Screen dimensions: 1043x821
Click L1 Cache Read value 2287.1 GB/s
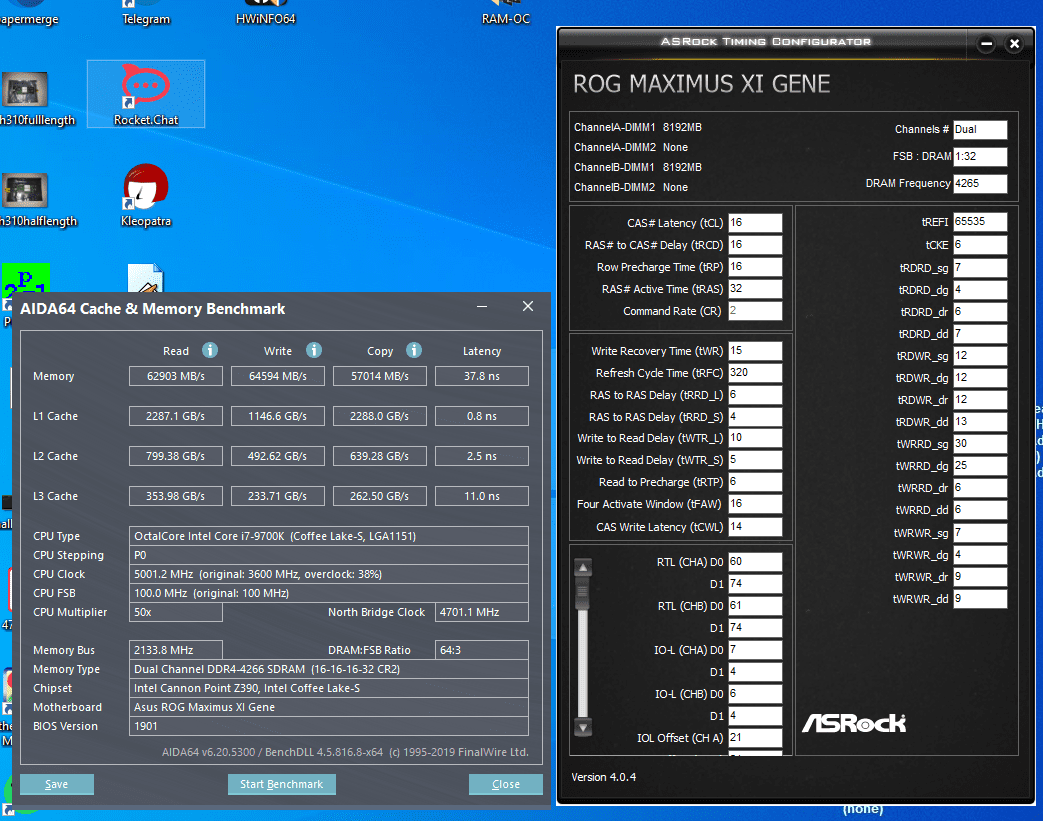176,416
